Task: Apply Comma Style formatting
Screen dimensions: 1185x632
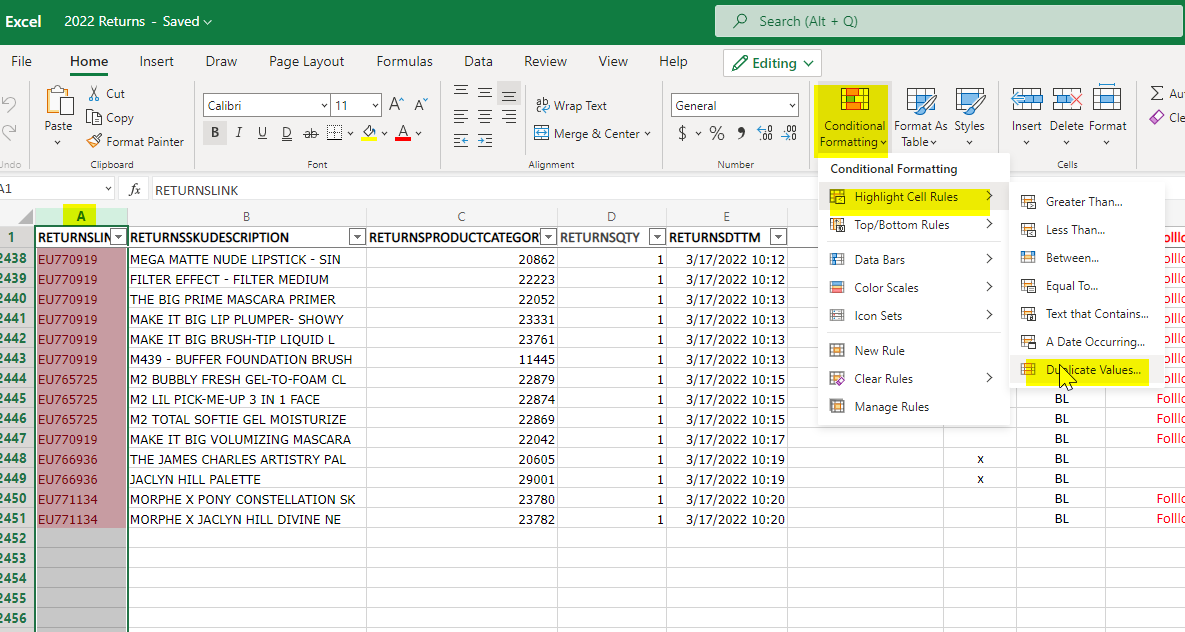Action: point(741,134)
